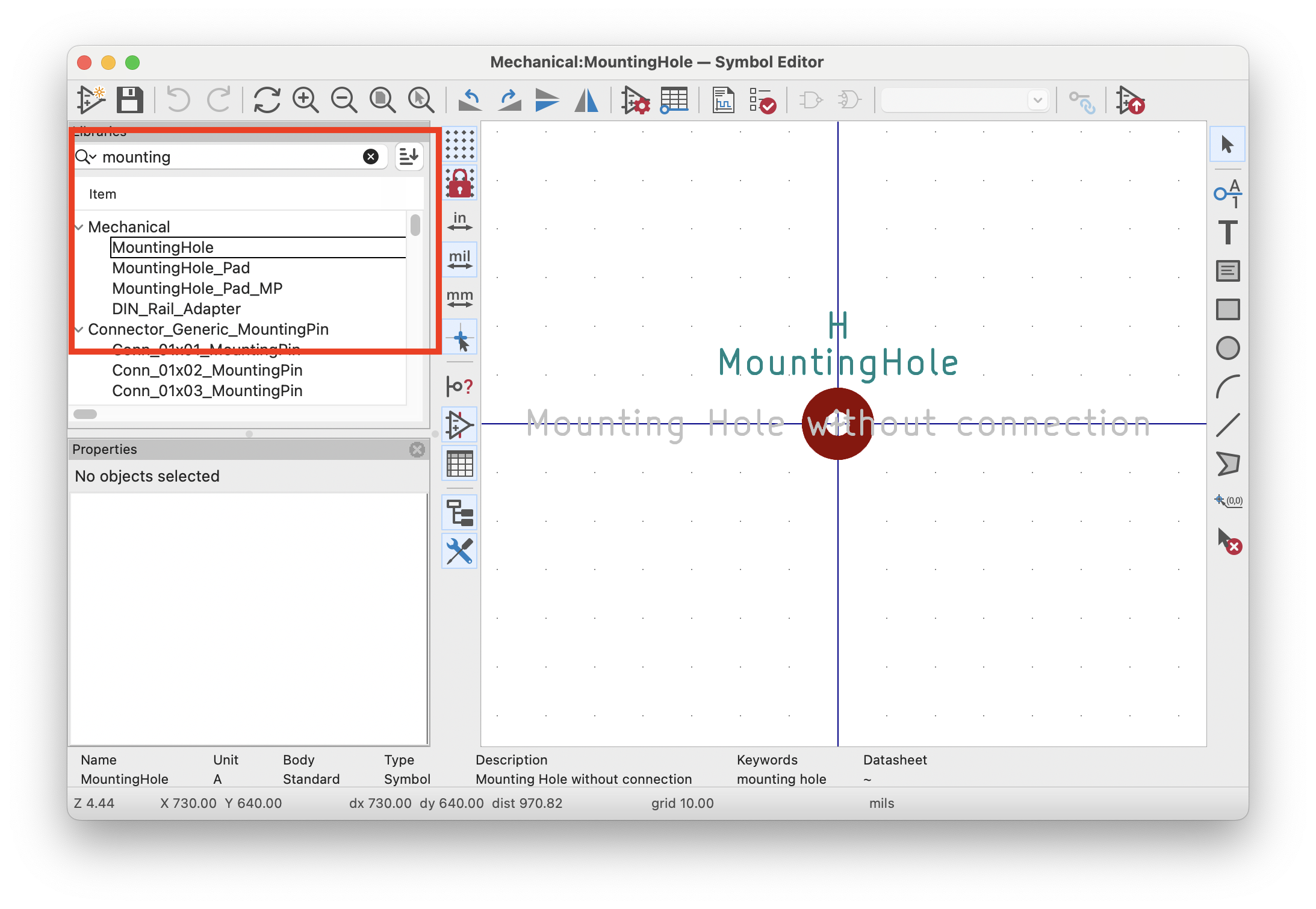Click the library search field
The width and height of the screenshot is (1316, 909).
click(x=229, y=157)
